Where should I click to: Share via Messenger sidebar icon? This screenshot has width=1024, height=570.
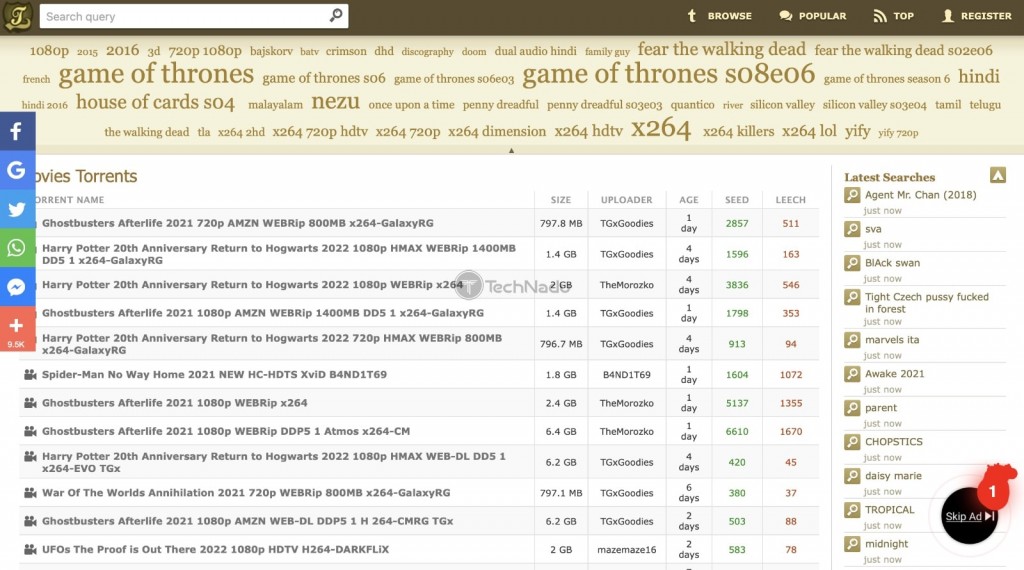(x=17, y=287)
